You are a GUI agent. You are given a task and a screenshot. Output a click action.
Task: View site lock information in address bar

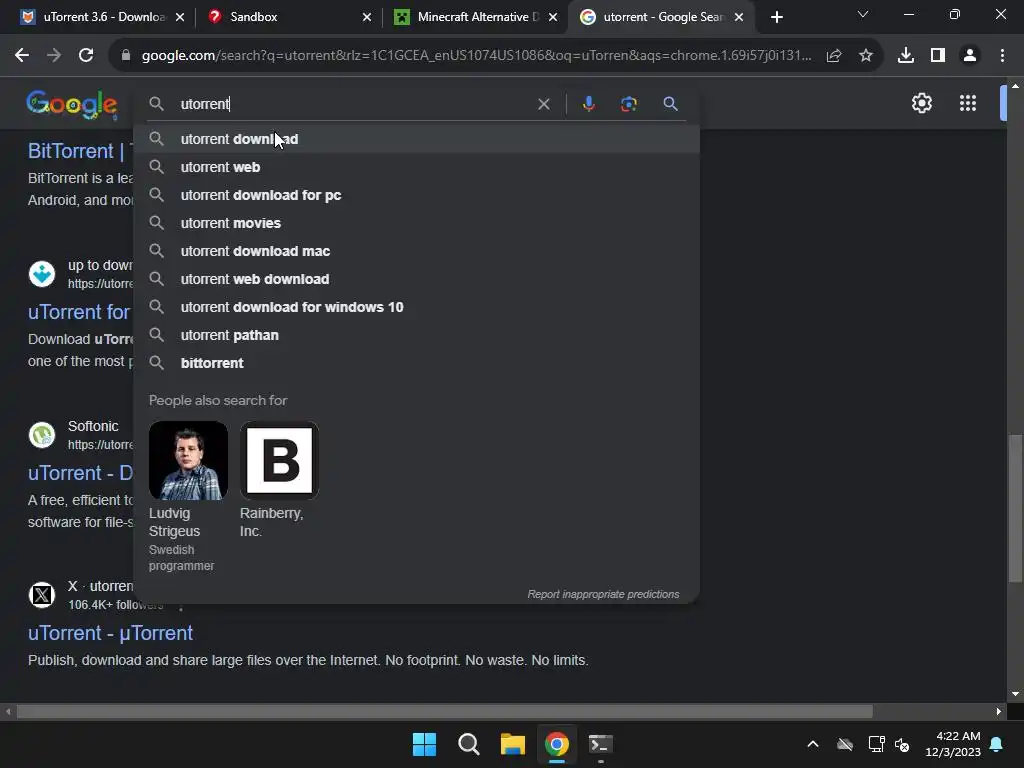(126, 56)
